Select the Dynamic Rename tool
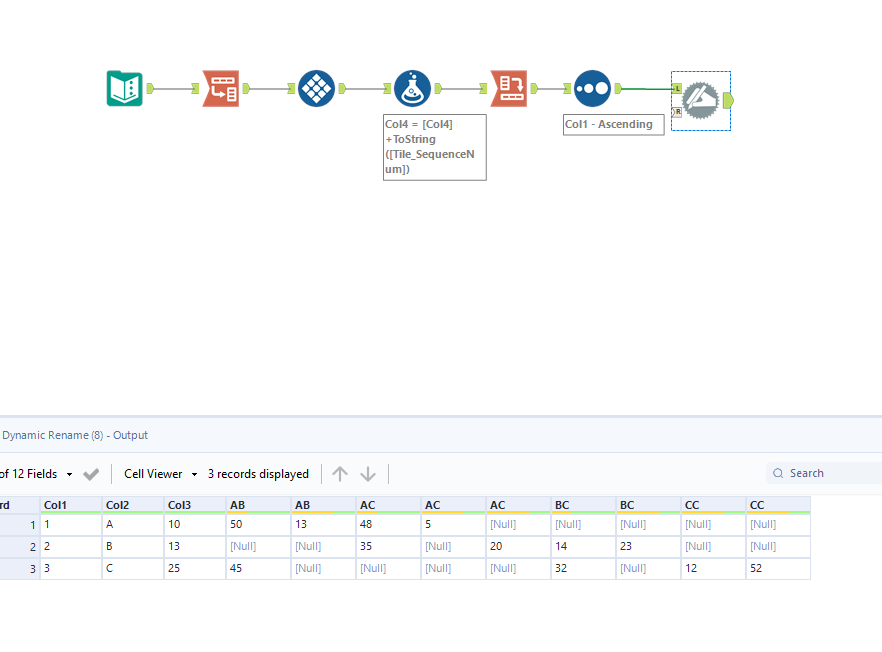Image resolution: width=882 pixels, height=652 pixels. (x=700, y=99)
